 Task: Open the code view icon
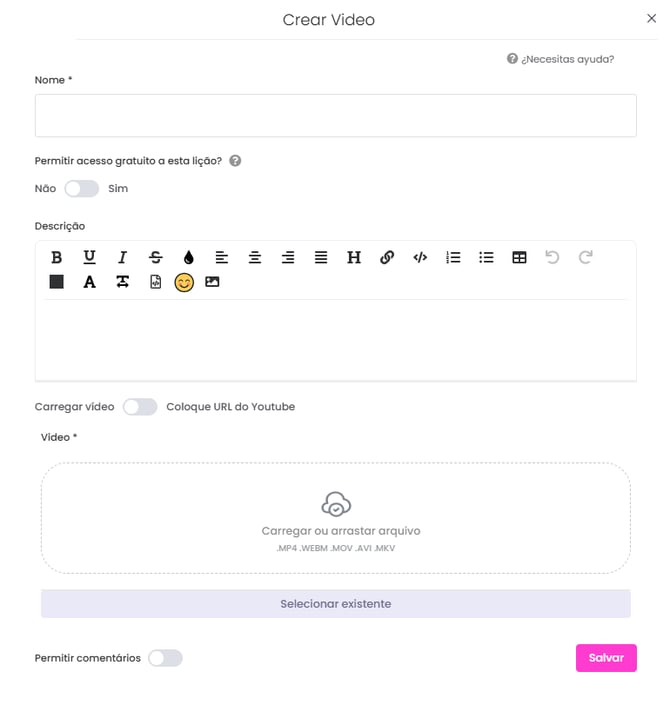[x=420, y=257]
